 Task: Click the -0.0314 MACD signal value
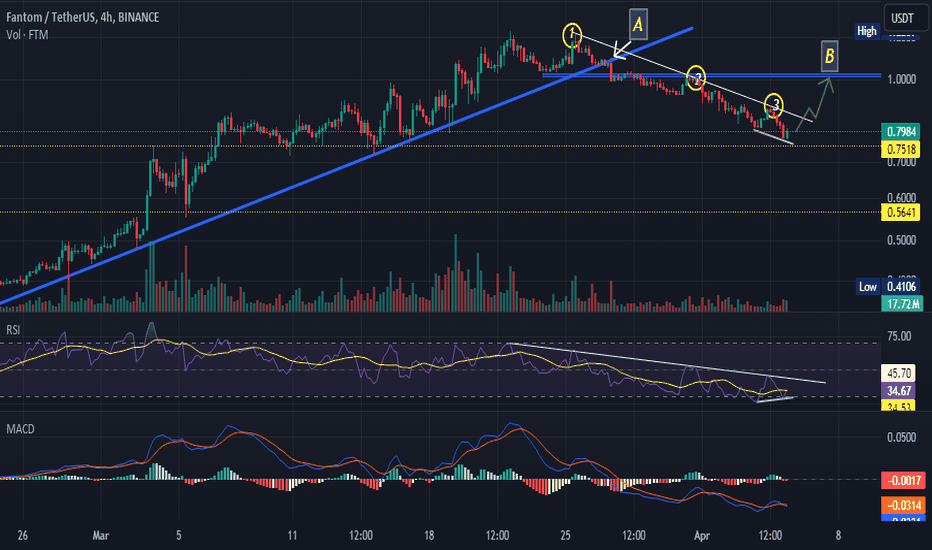(903, 505)
